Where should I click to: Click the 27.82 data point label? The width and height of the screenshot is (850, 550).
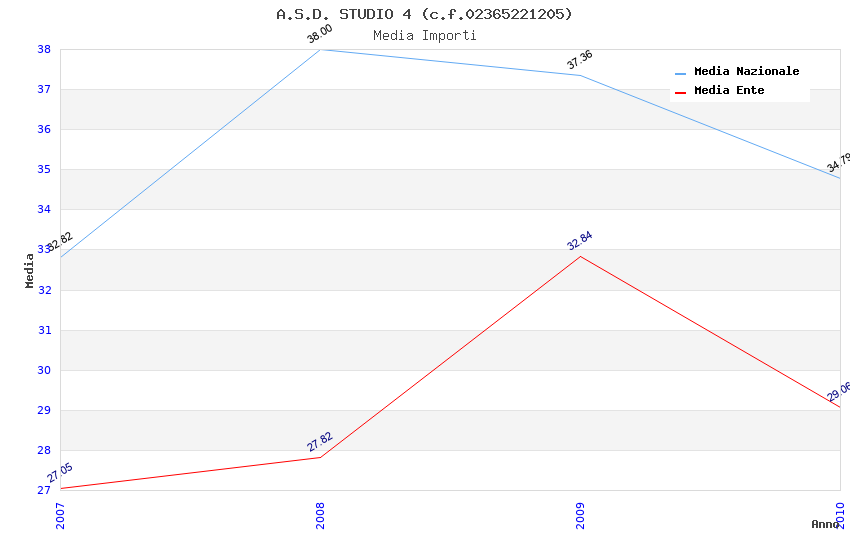(x=320, y=442)
